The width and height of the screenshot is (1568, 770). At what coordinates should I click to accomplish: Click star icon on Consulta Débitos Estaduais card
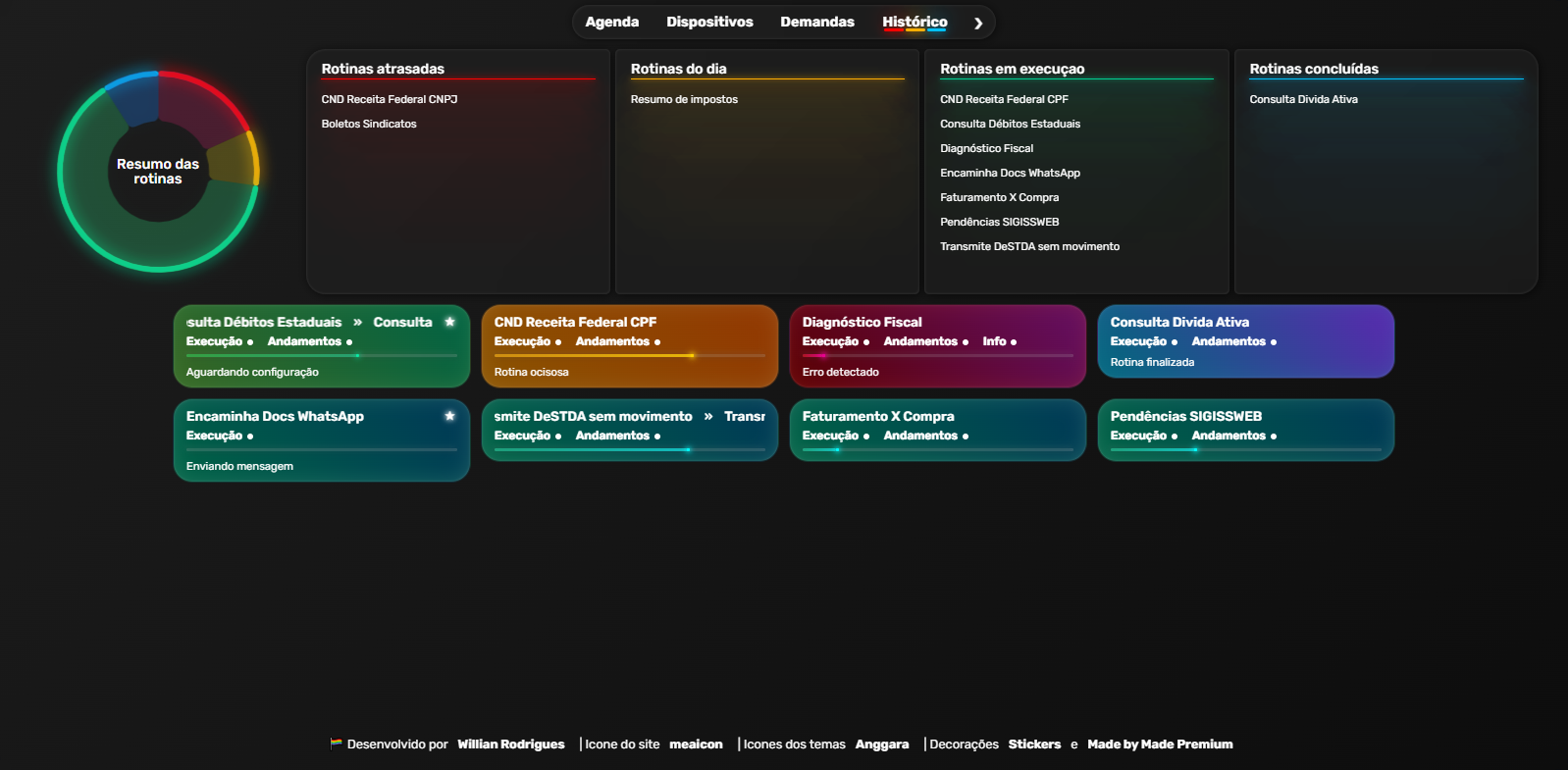(x=449, y=322)
